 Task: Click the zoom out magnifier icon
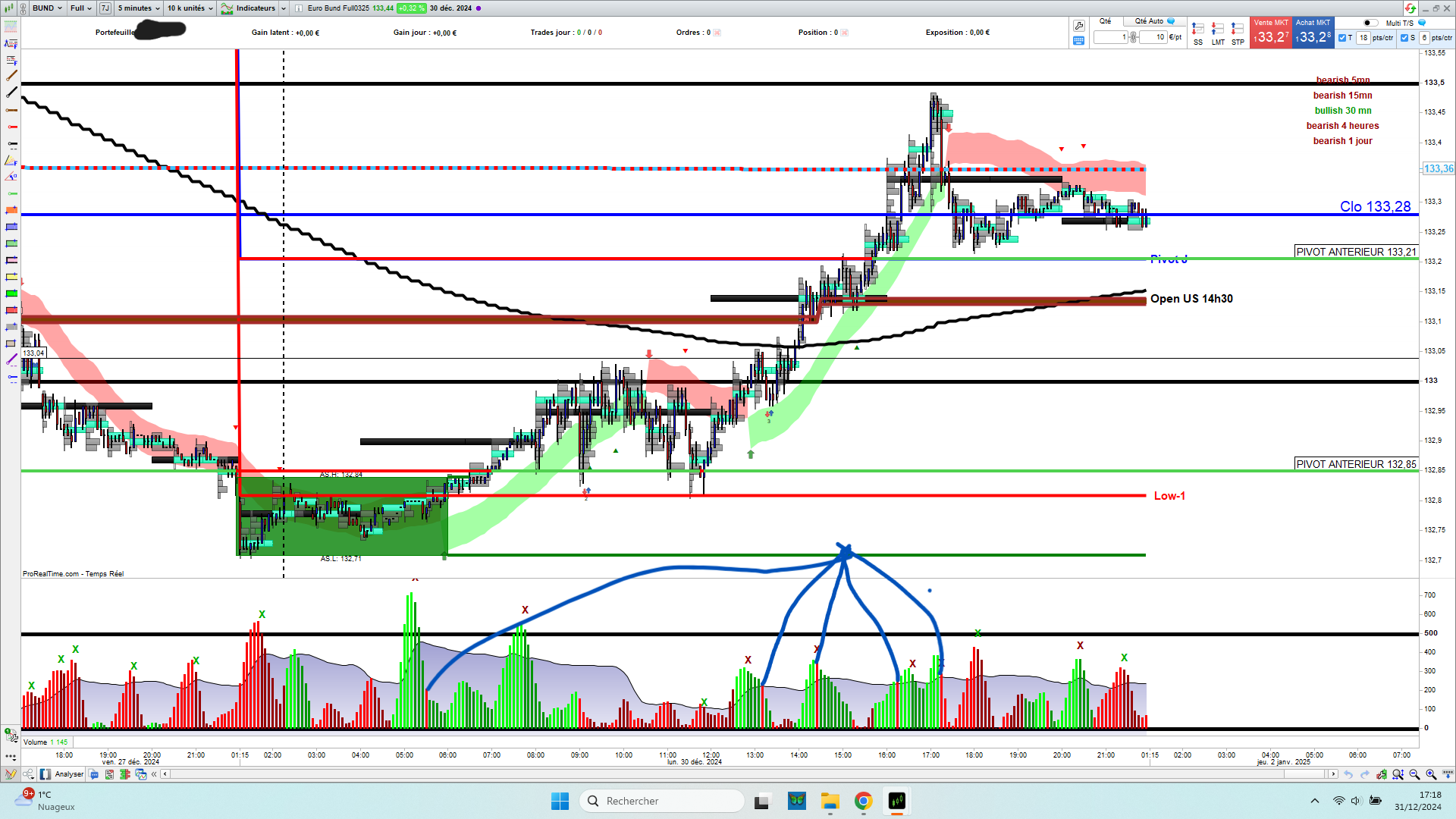(1414, 774)
